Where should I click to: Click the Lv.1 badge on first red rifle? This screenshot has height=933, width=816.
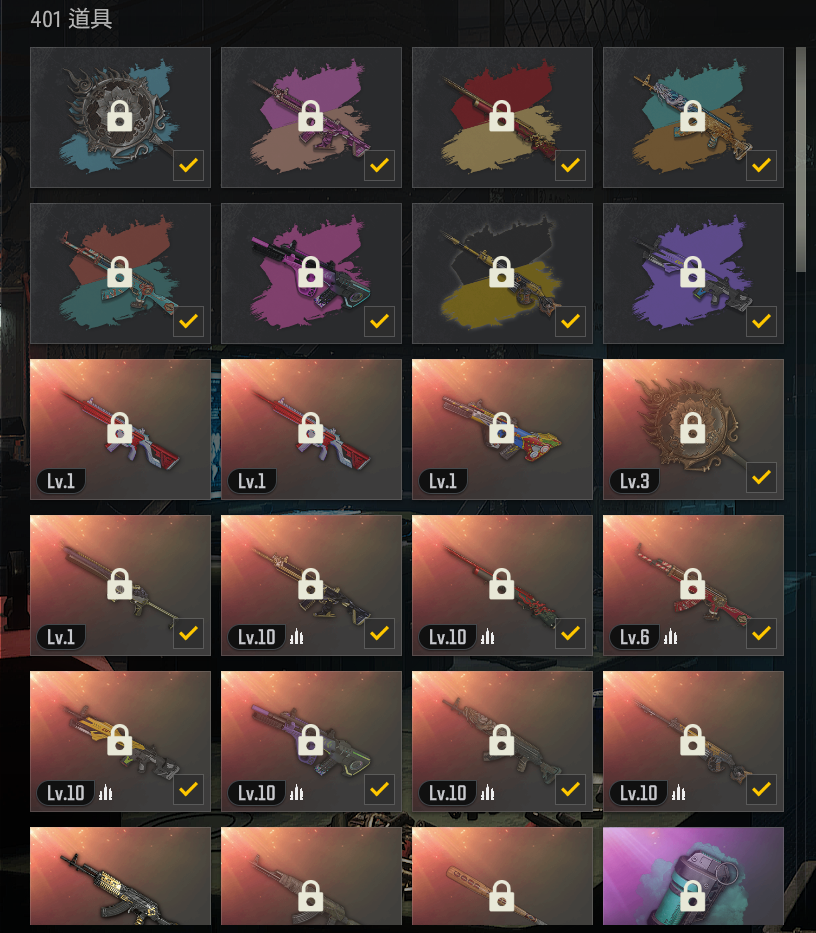61,481
